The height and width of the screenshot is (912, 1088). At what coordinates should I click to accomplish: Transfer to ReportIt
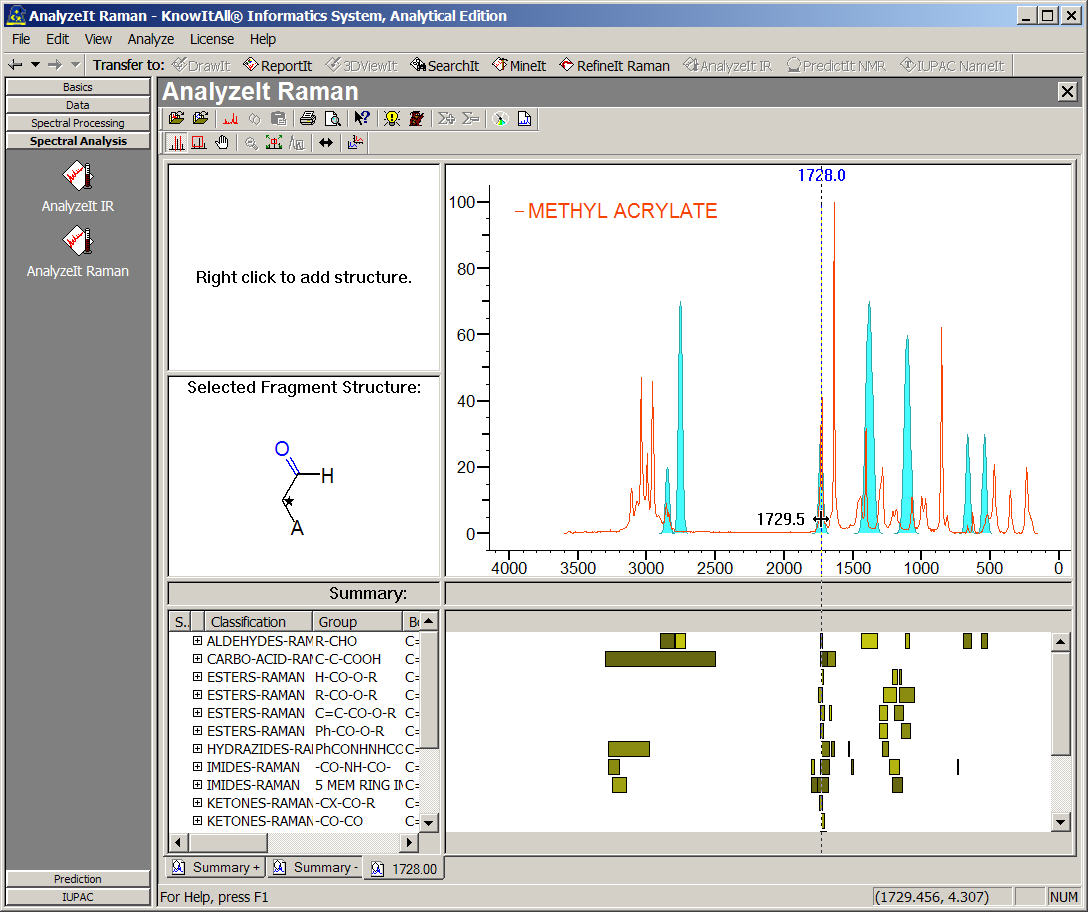(x=277, y=65)
